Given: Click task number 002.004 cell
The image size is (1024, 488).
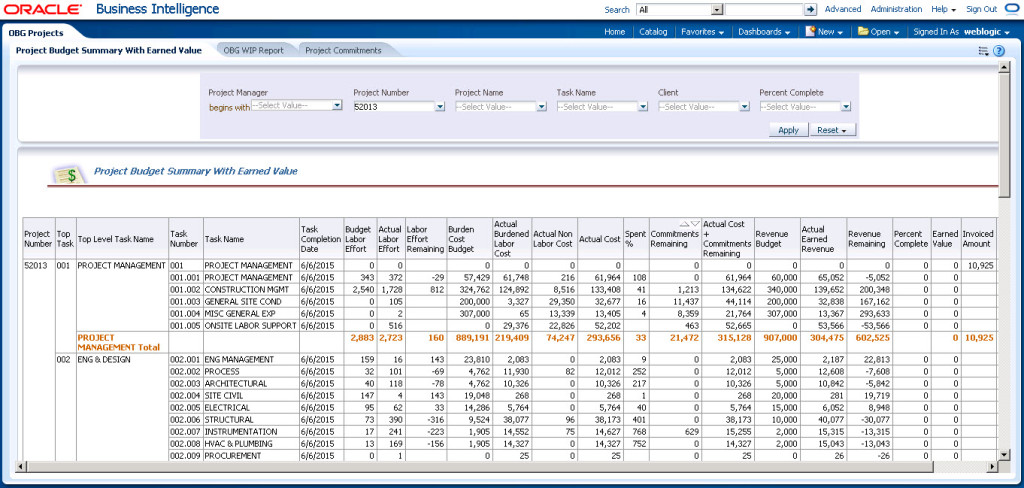Looking at the screenshot, I should point(185,395).
